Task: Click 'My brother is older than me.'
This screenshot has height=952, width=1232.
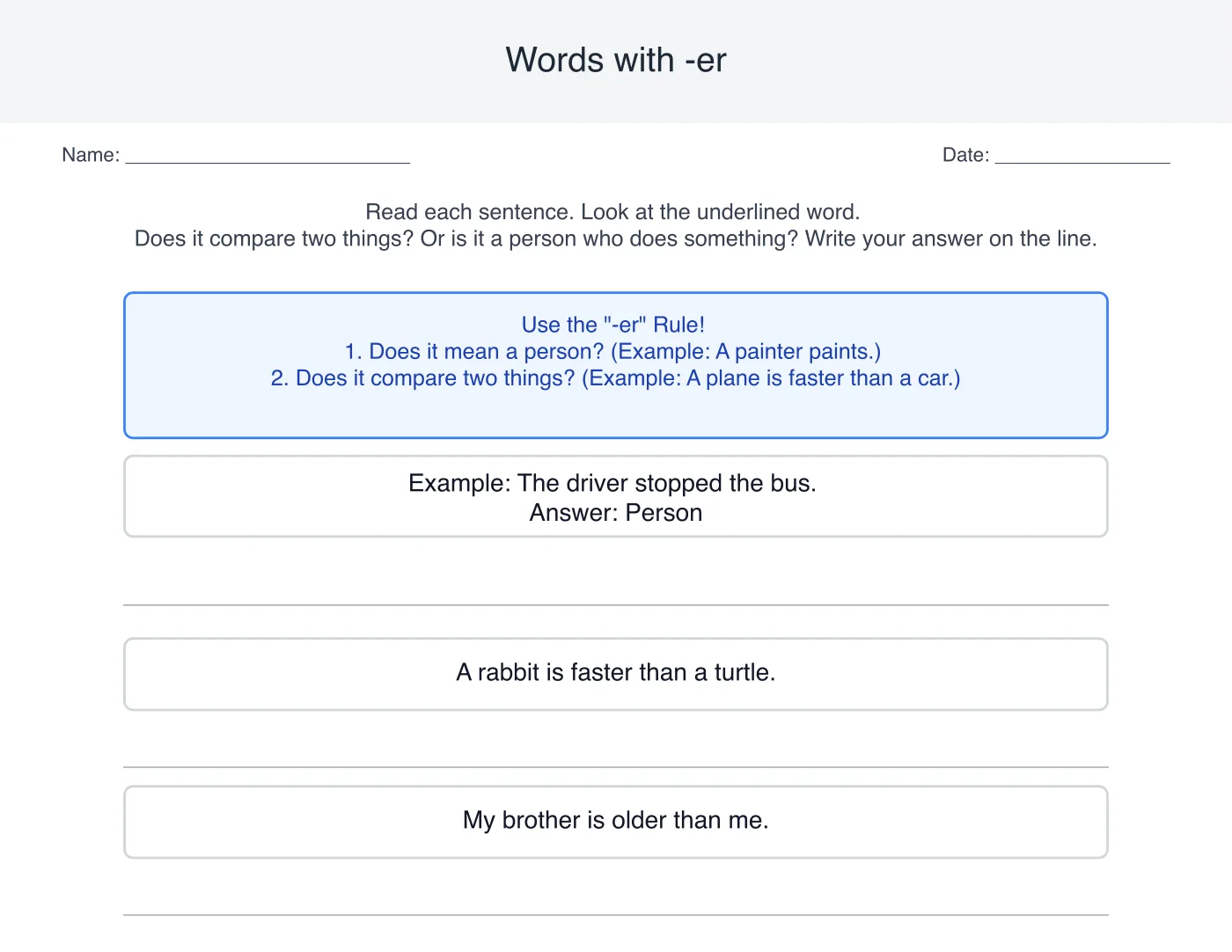Action: coord(616,820)
